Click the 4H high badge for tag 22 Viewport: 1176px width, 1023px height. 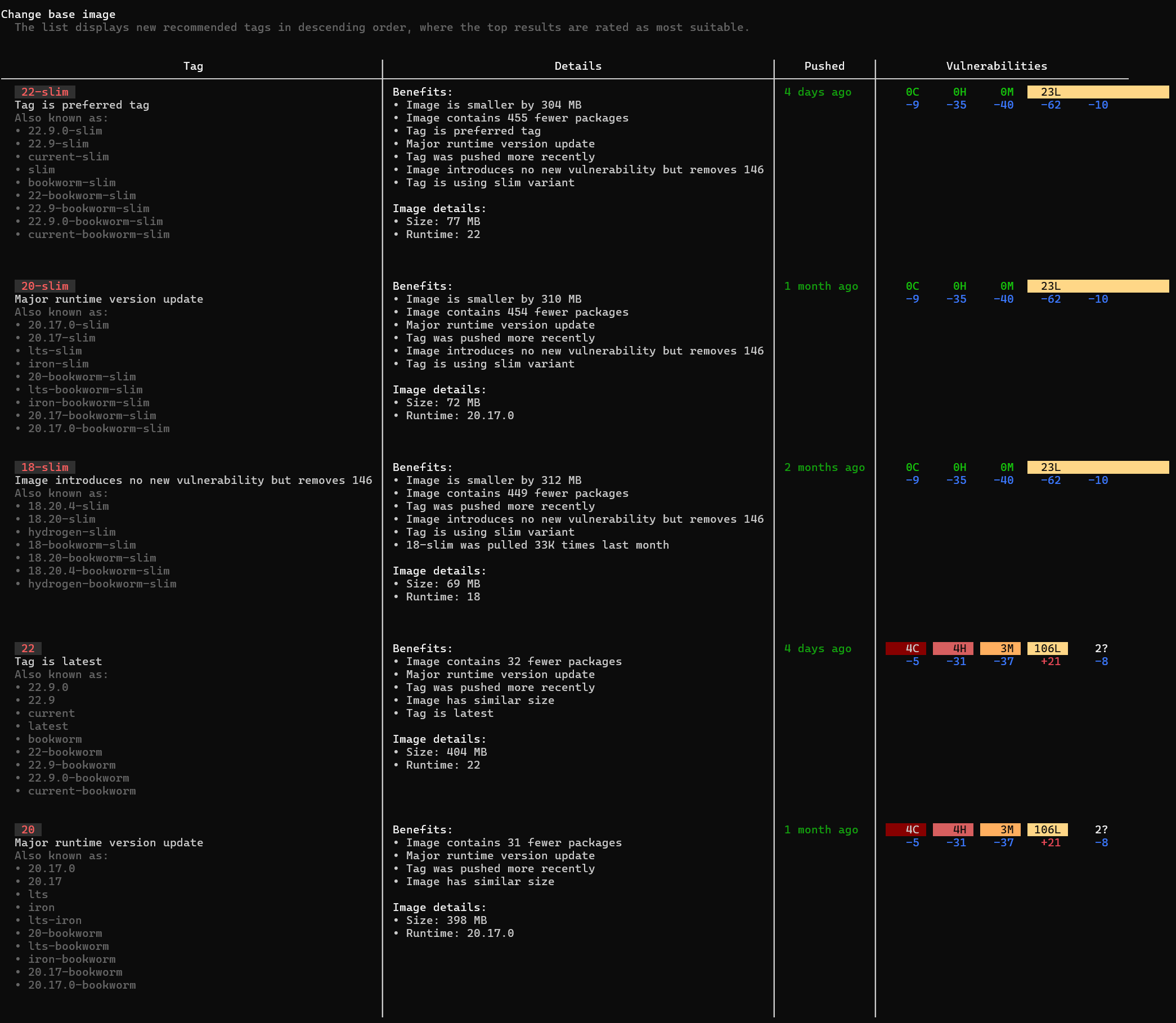(953, 648)
